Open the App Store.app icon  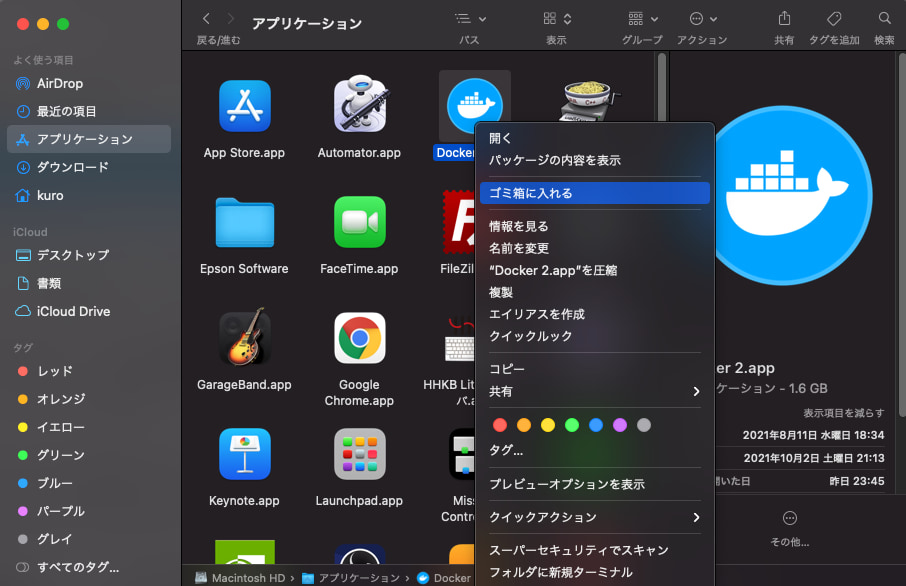(244, 106)
